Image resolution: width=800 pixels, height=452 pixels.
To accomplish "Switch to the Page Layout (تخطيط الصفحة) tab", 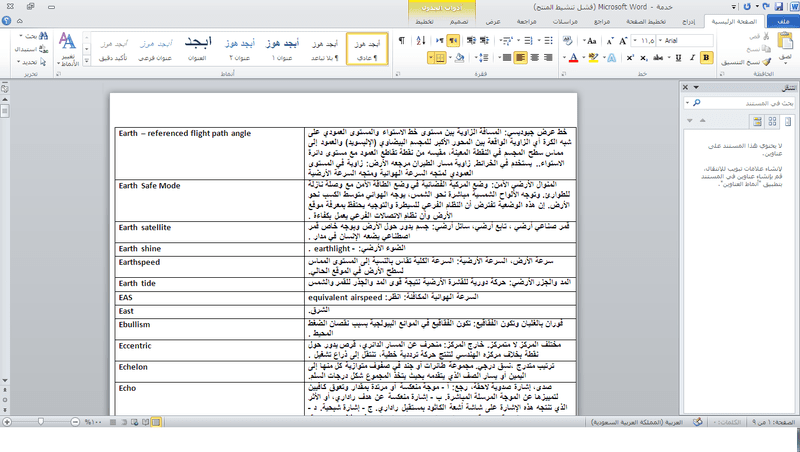I will 646,21.
